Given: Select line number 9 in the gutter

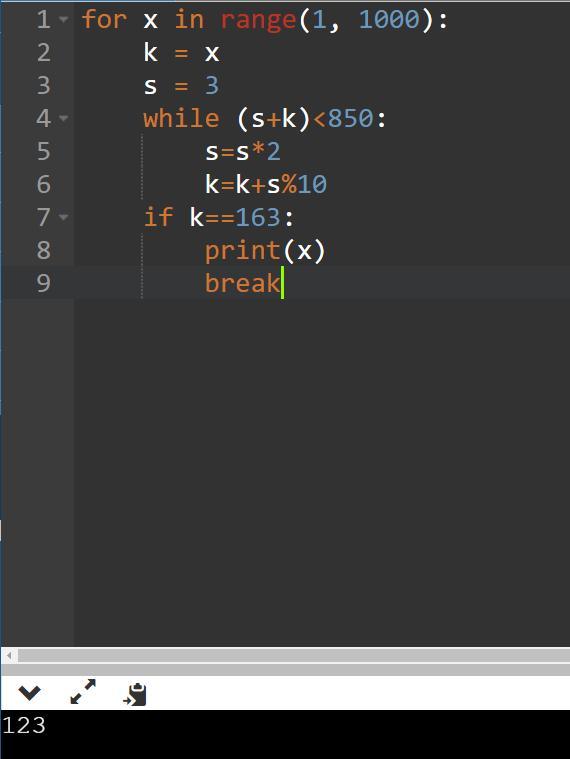Looking at the screenshot, I should click(x=44, y=283).
